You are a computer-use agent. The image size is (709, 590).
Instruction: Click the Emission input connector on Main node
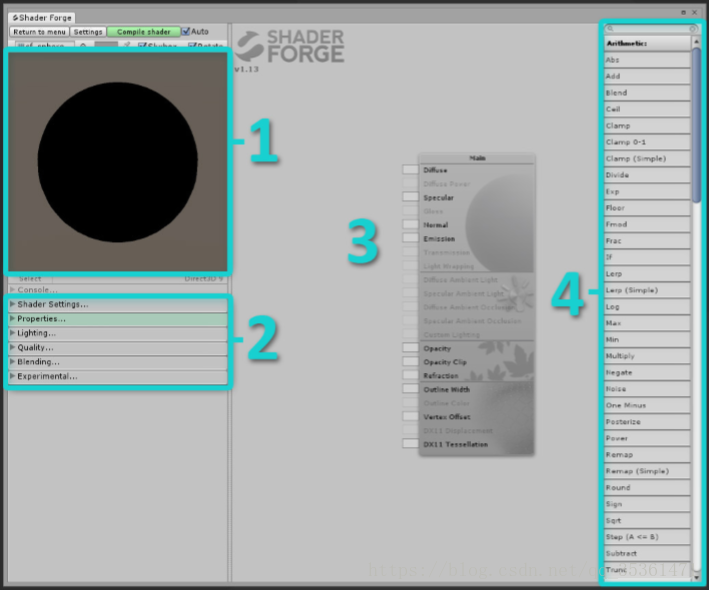410,238
